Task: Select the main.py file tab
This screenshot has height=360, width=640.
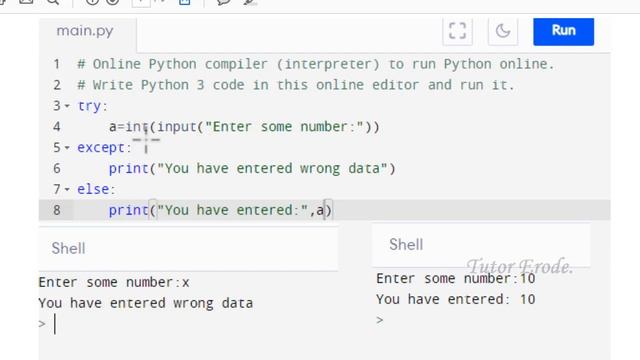Action: [x=85, y=31]
